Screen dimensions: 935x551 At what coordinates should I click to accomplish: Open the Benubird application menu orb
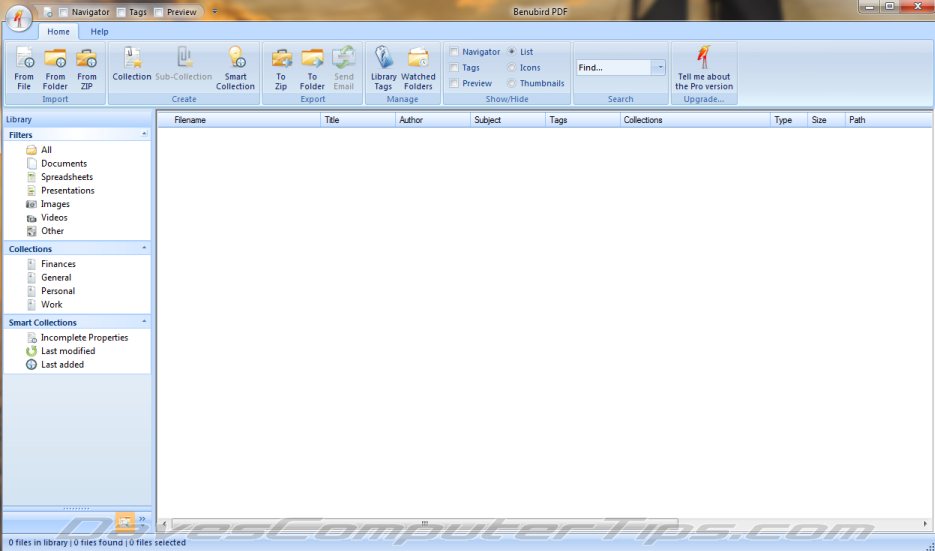[19, 17]
